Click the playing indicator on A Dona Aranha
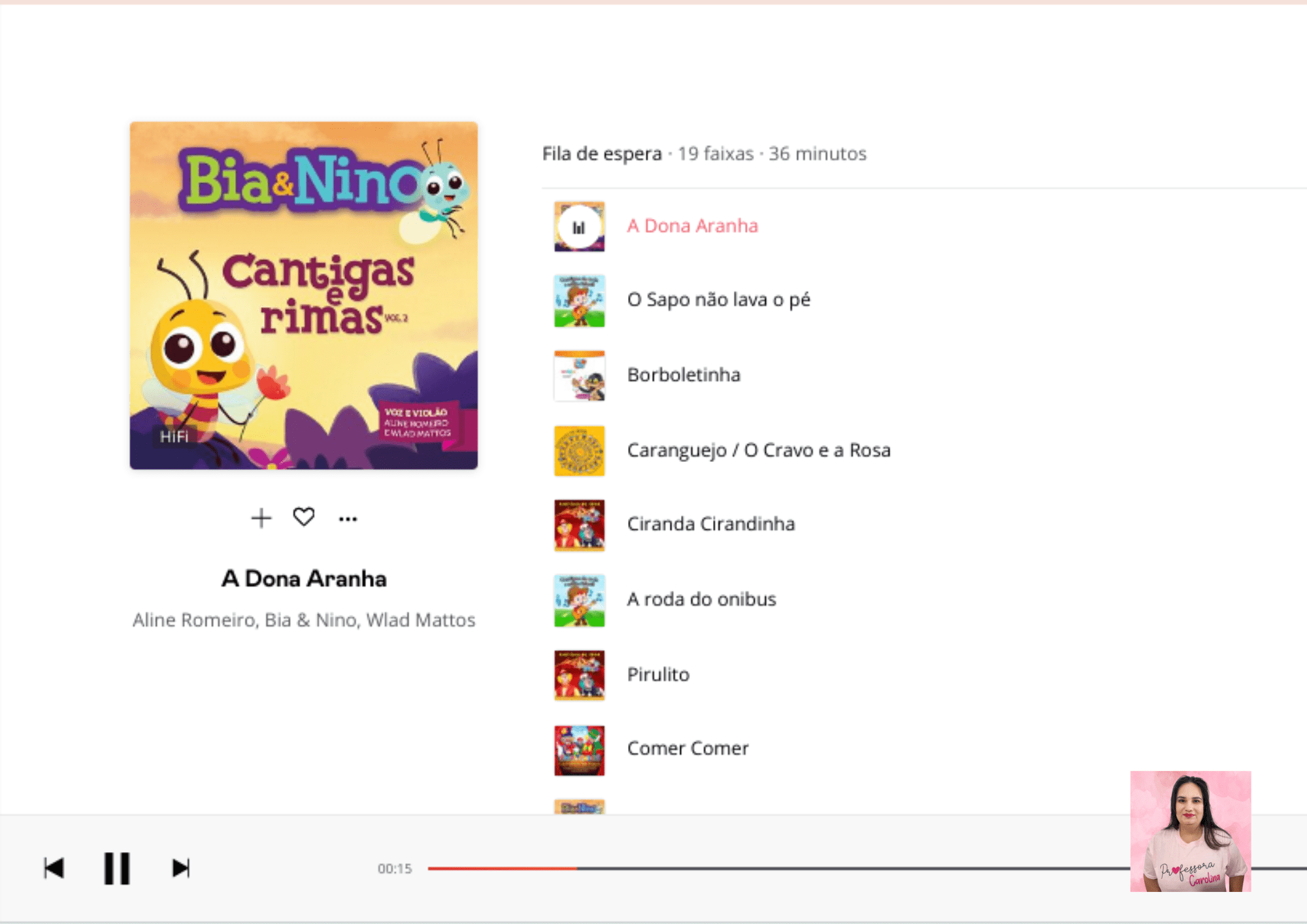Viewport: 1307px width, 924px height. (x=579, y=227)
